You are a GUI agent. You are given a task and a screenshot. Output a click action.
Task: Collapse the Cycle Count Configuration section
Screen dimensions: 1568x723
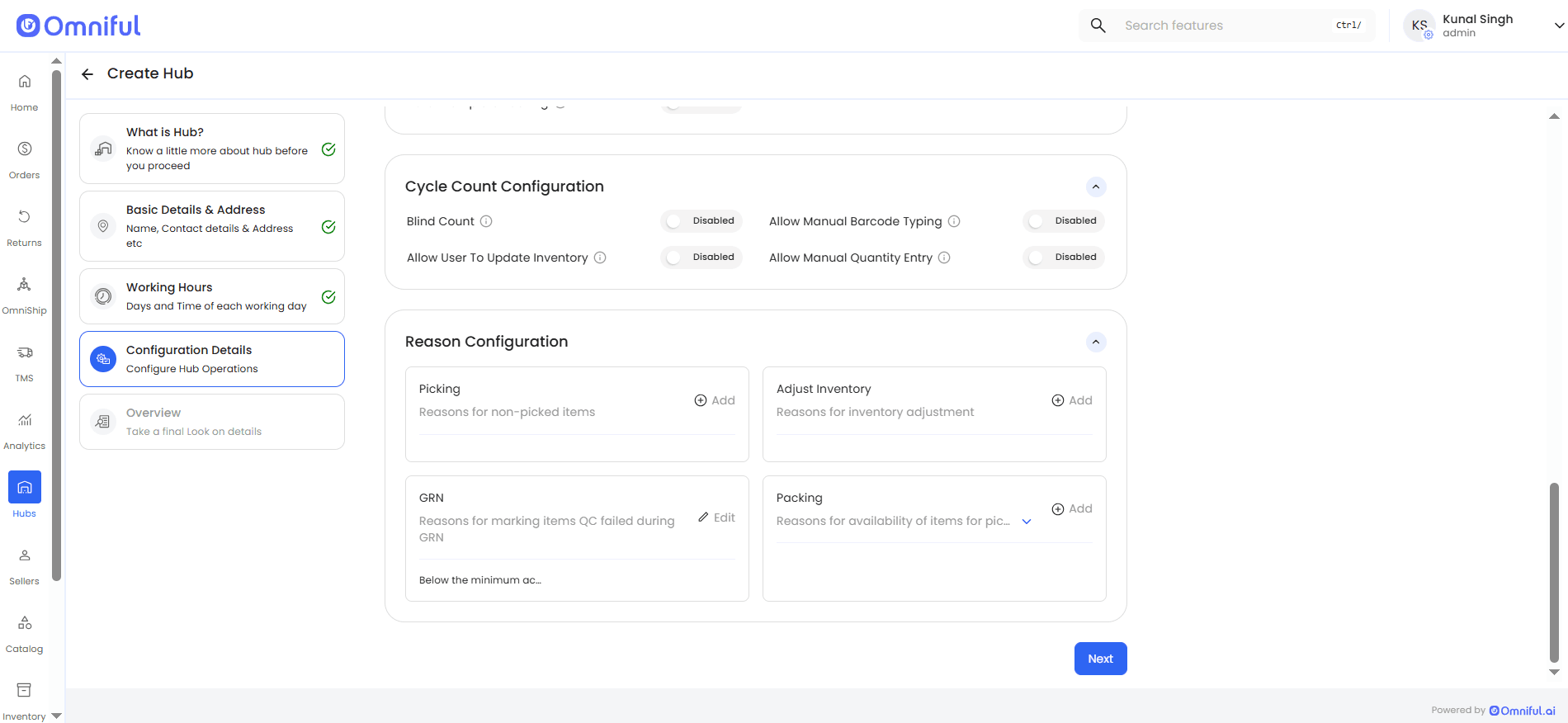click(x=1095, y=187)
